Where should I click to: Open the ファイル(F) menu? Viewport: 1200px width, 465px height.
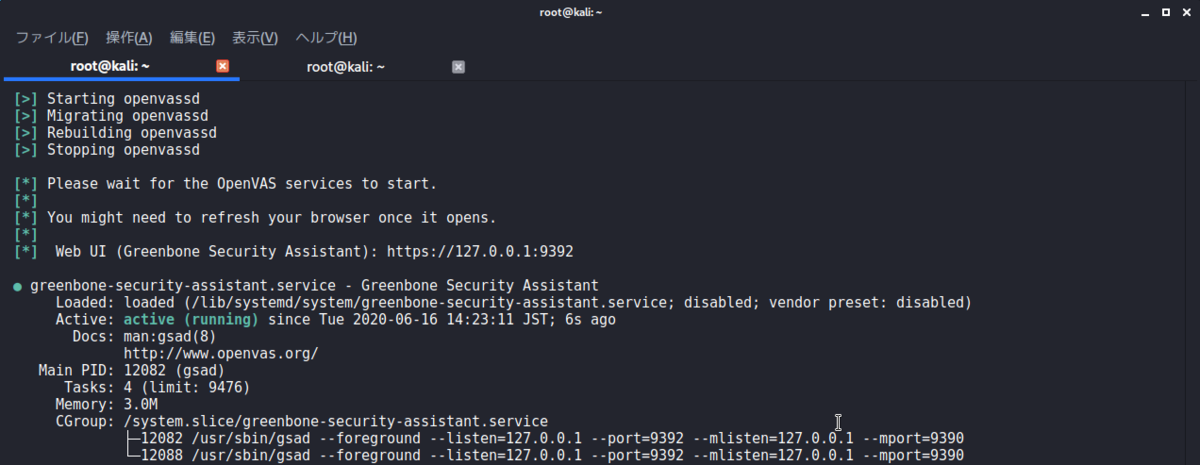52,38
